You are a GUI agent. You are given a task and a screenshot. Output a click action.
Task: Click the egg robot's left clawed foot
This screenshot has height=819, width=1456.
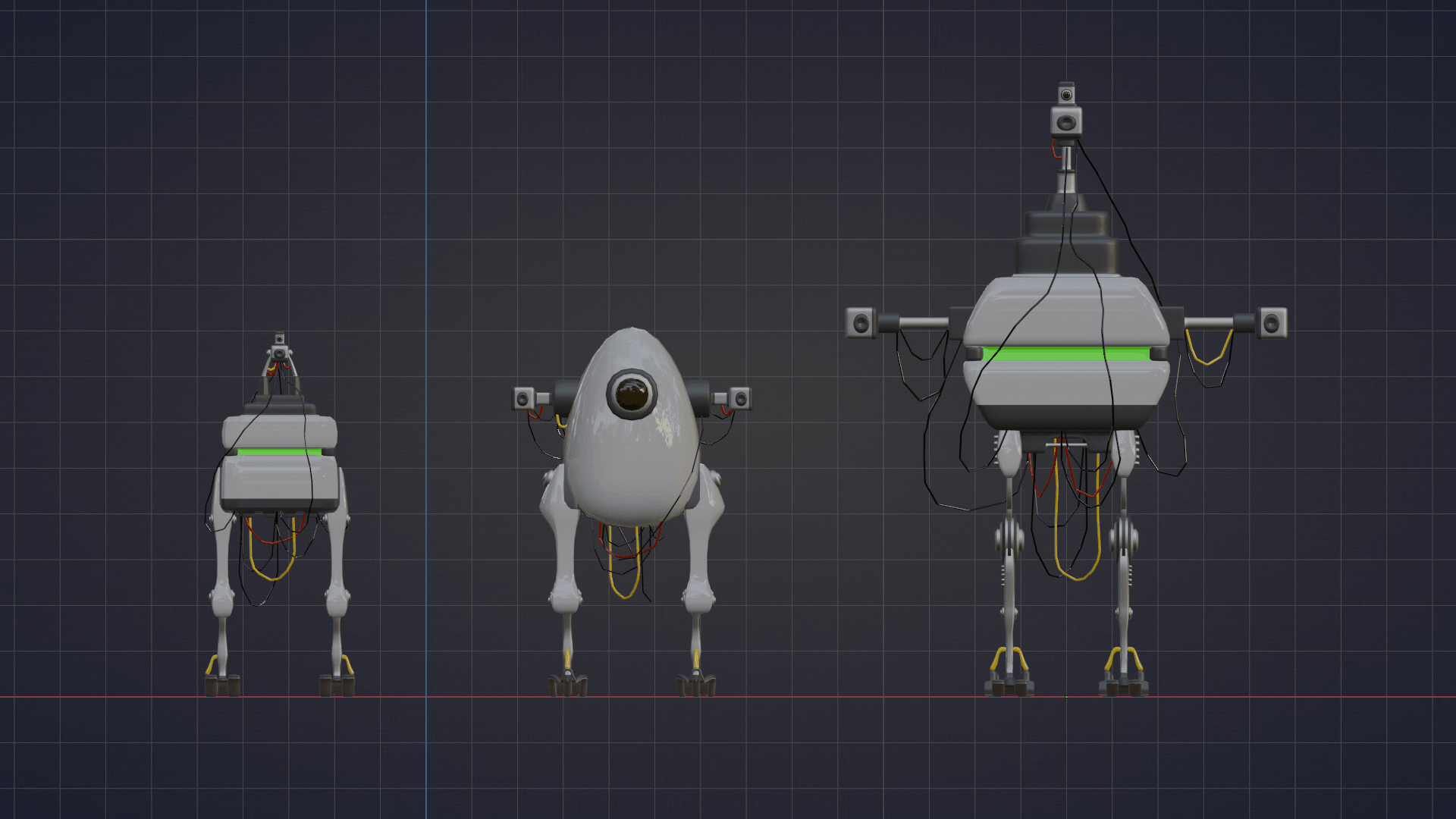567,686
